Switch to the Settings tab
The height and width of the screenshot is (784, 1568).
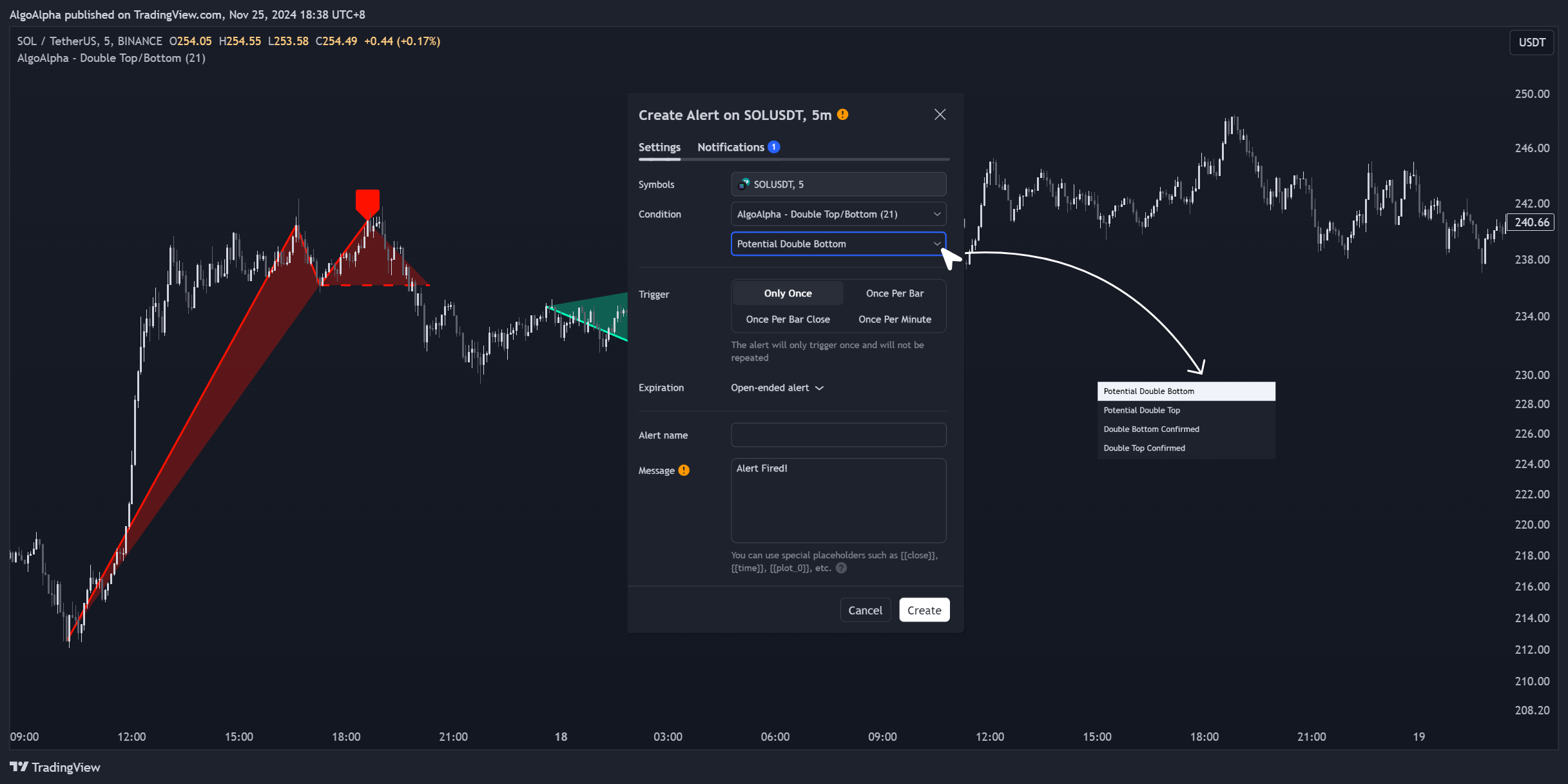pos(659,147)
